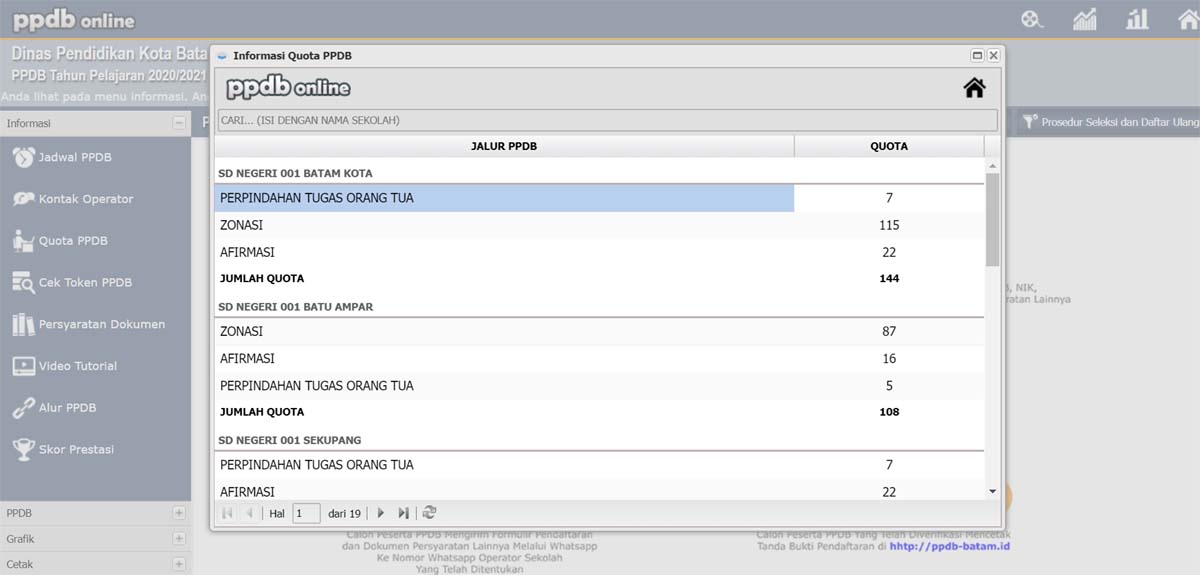Viewport: 1200px width, 575px height.
Task: Go to next page of quota list
Action: point(380,513)
